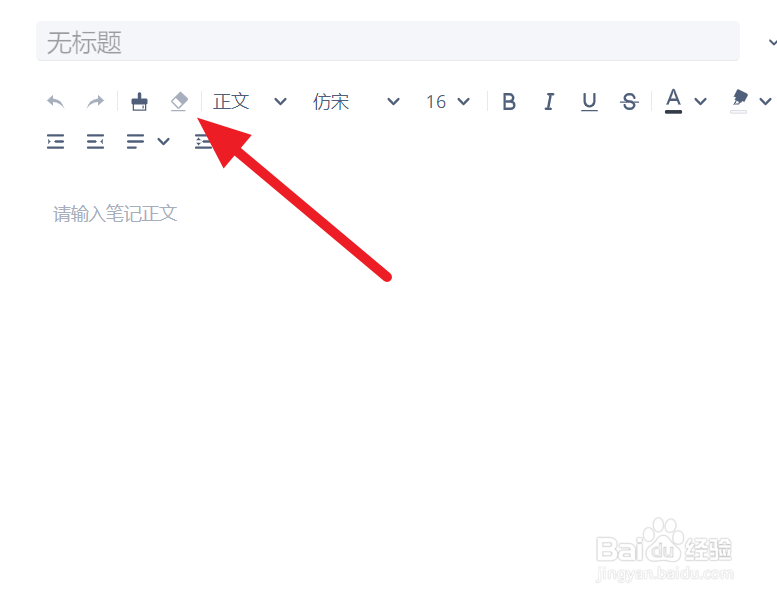Viewport: 777px width, 601px height.
Task: Click the redo arrow icon
Action: [x=95, y=102]
